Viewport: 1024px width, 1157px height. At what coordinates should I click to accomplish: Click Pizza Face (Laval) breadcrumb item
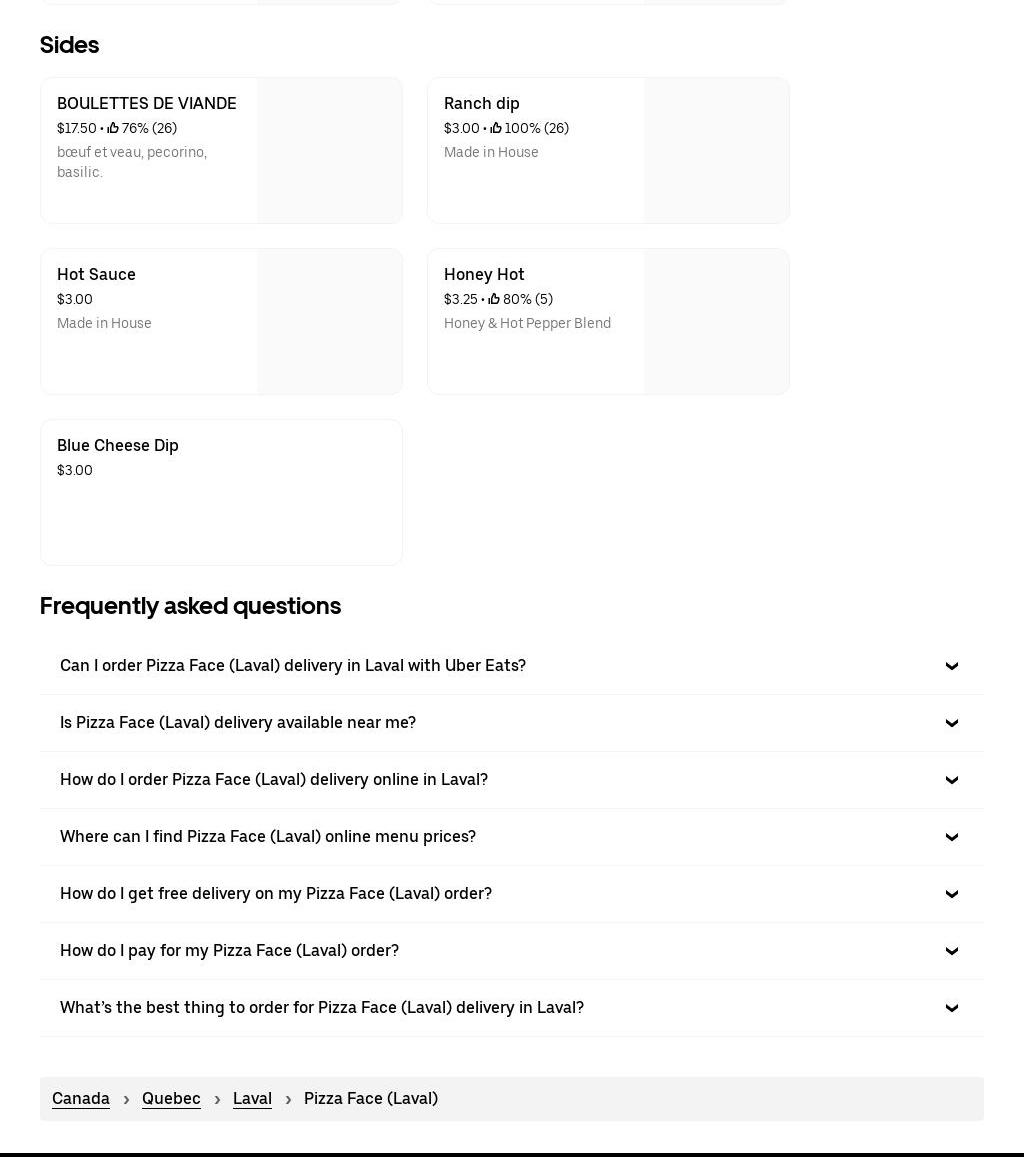pos(371,1099)
